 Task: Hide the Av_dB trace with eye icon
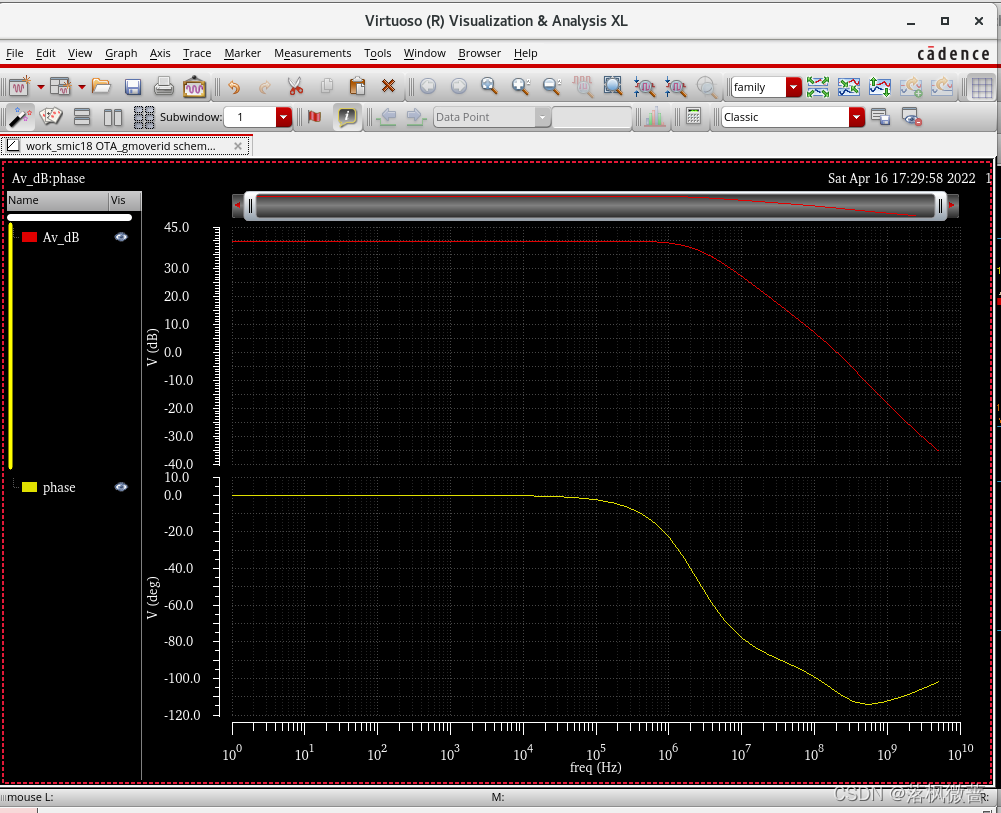[121, 237]
